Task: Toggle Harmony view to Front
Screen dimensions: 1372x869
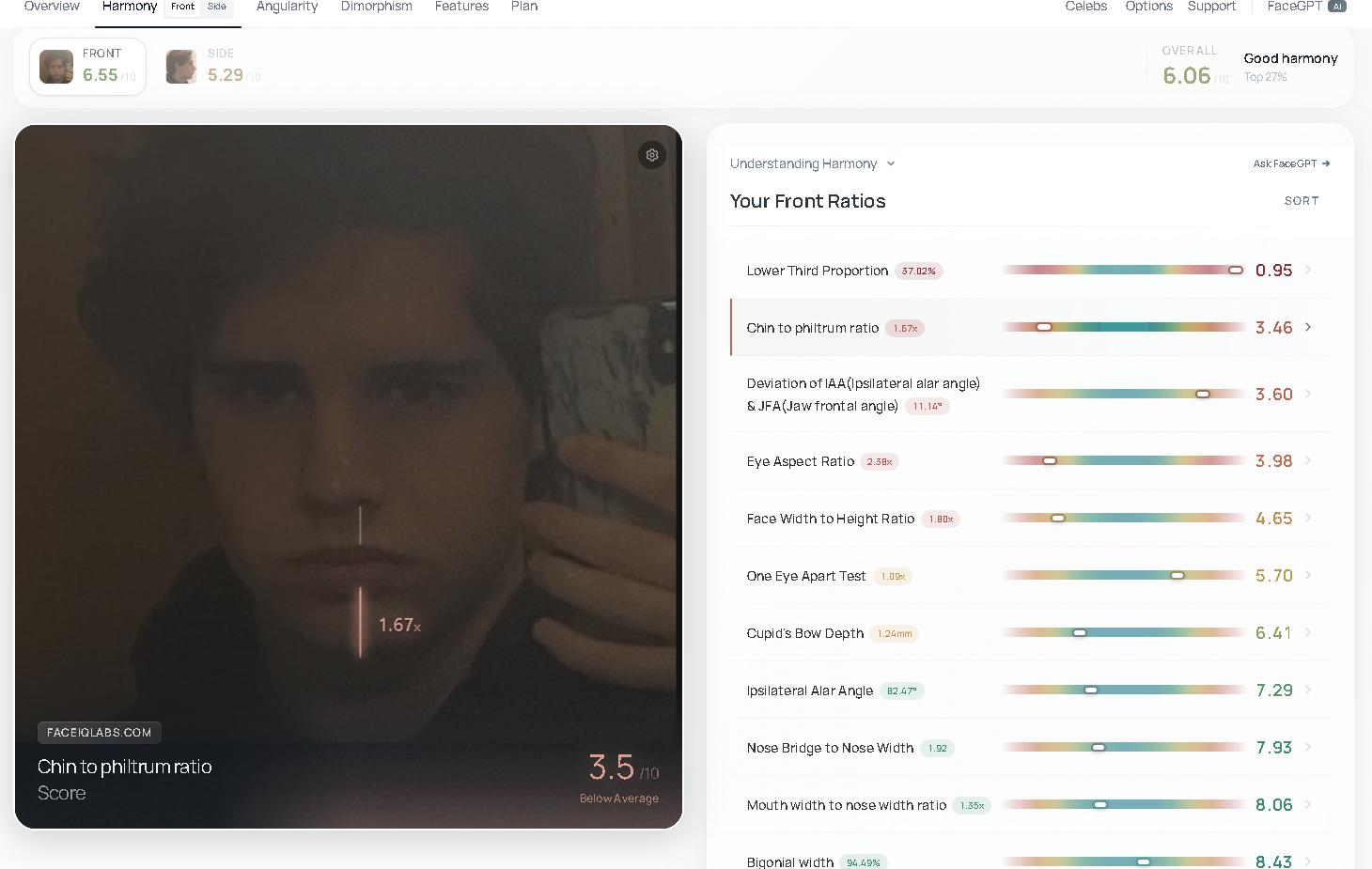Action: pos(182,7)
